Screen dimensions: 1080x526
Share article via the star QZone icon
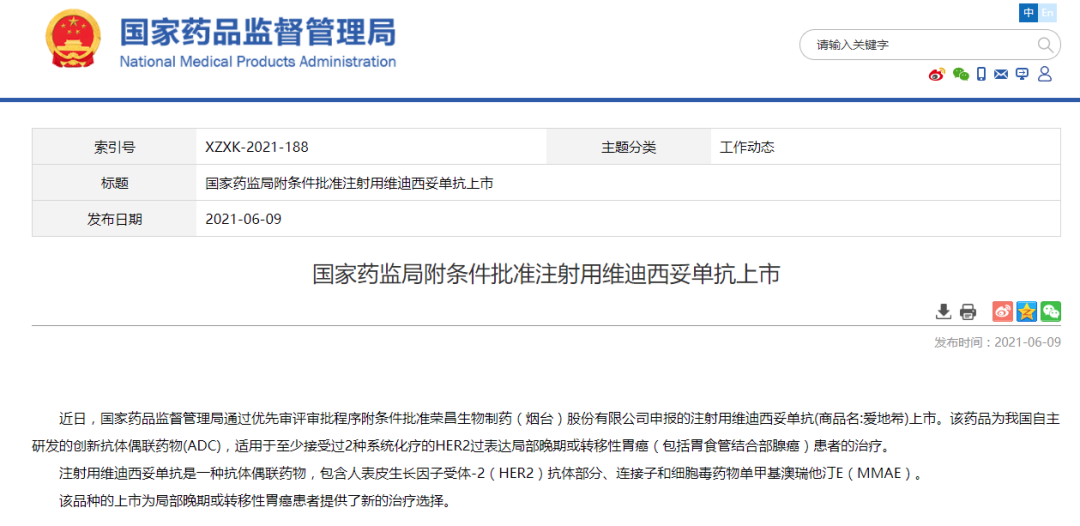point(1026,311)
